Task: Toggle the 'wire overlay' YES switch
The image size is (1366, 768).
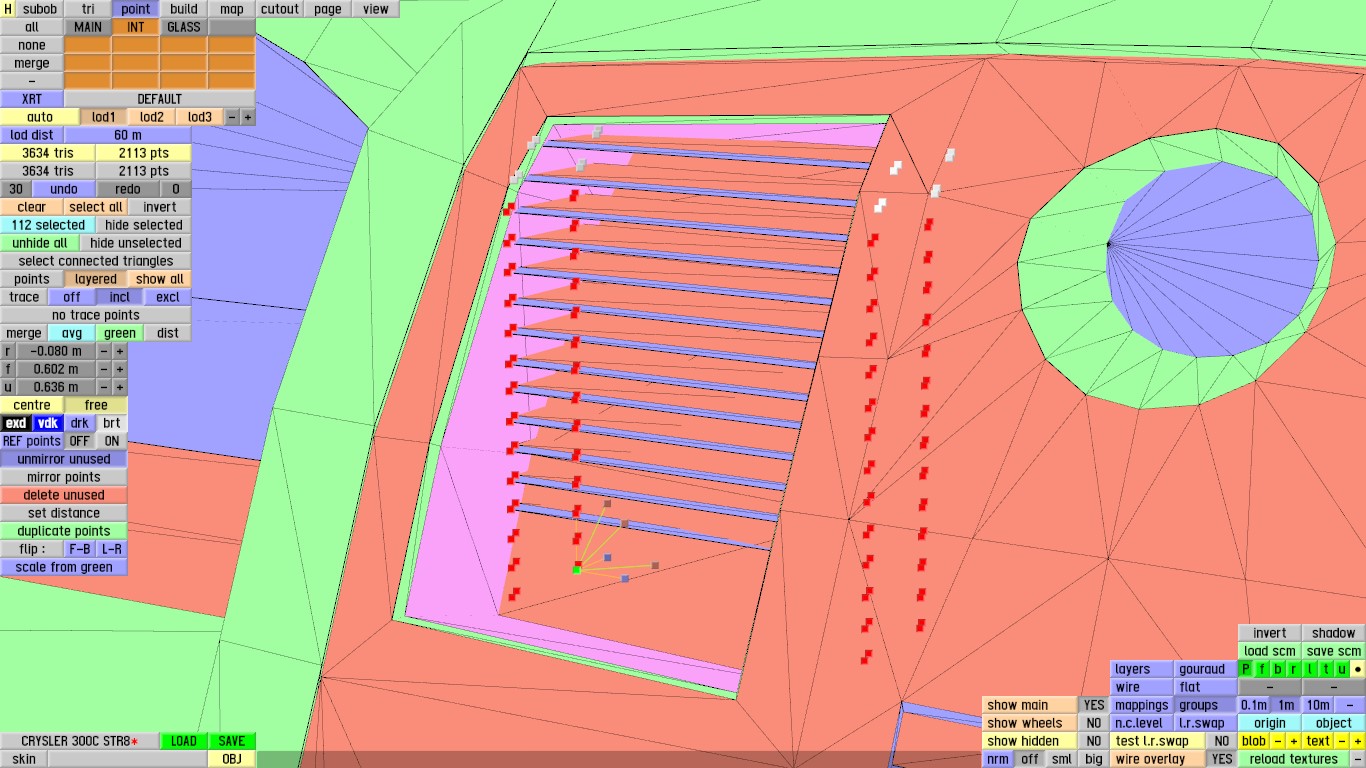Action: 1222,759
